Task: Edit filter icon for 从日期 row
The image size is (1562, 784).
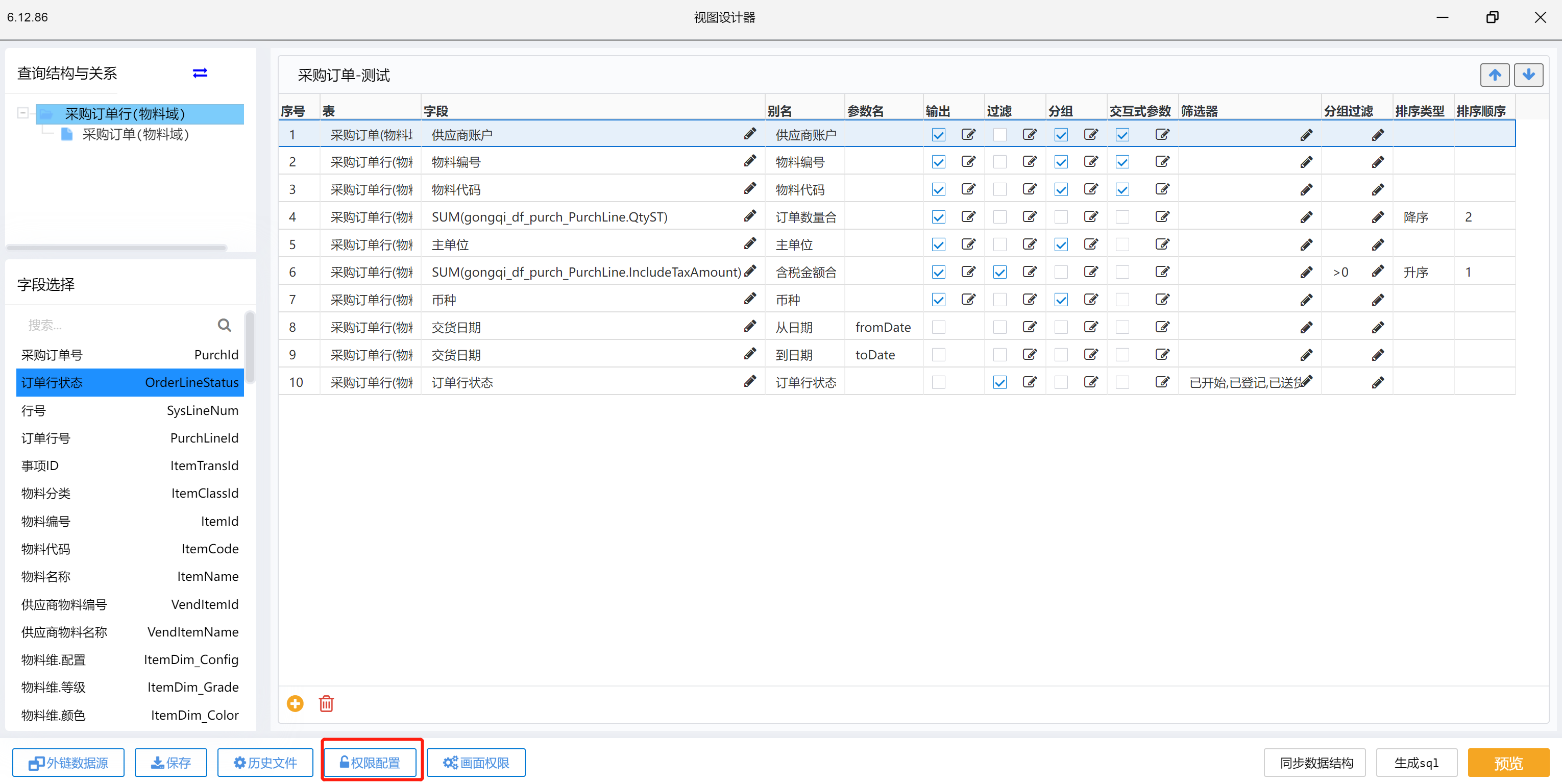Action: click(x=1030, y=327)
